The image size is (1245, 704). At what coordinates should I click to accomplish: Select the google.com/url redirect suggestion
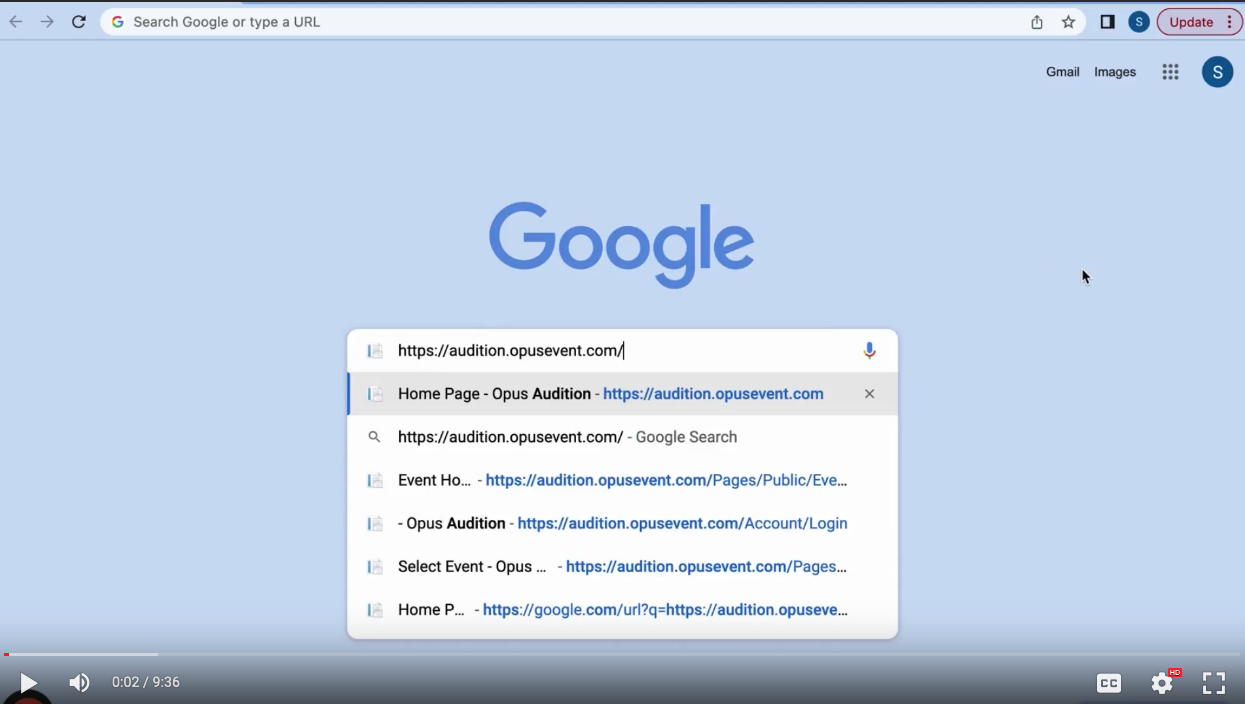click(622, 609)
